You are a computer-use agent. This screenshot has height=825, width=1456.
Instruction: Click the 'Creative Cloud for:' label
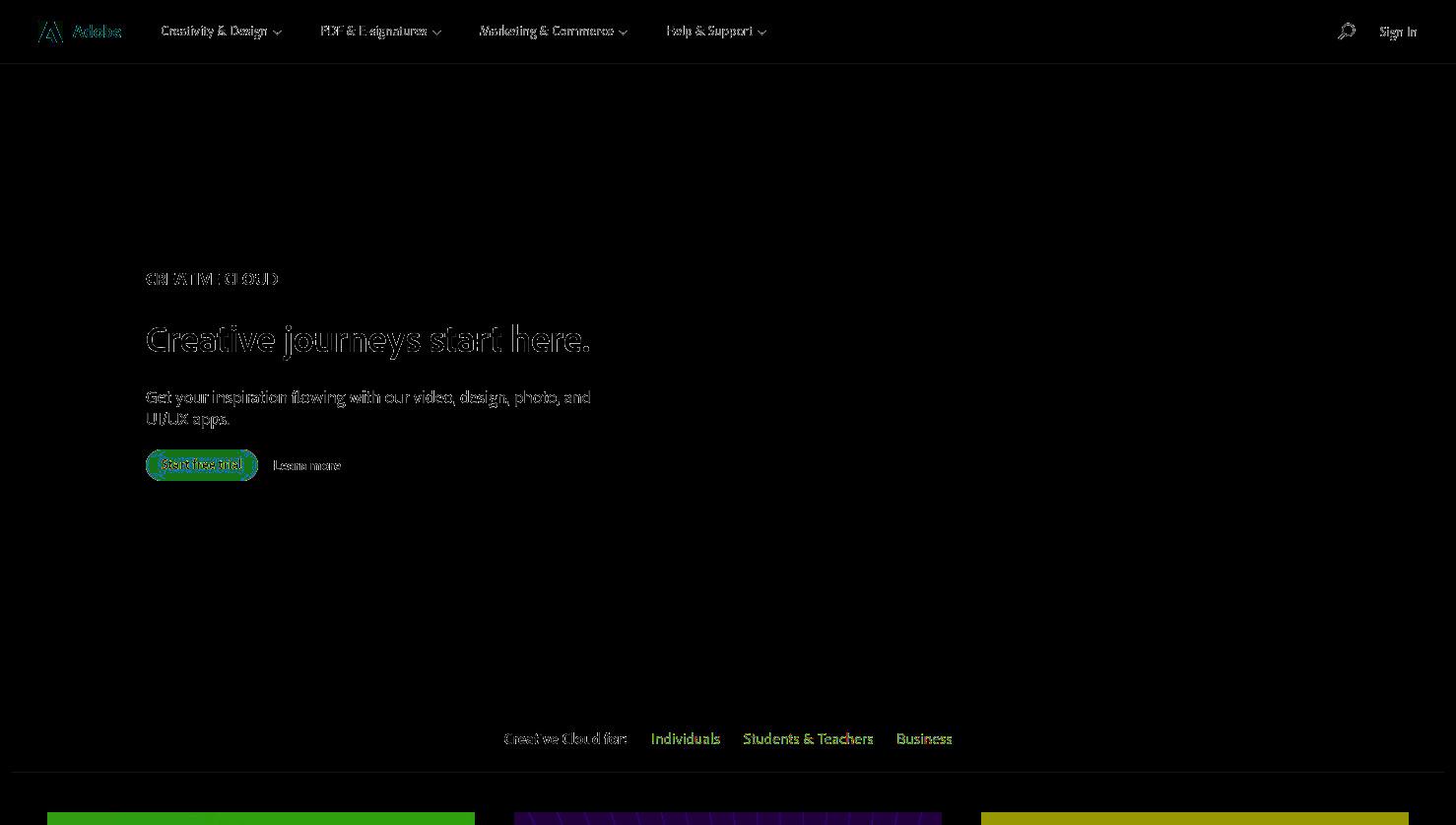[565, 739]
